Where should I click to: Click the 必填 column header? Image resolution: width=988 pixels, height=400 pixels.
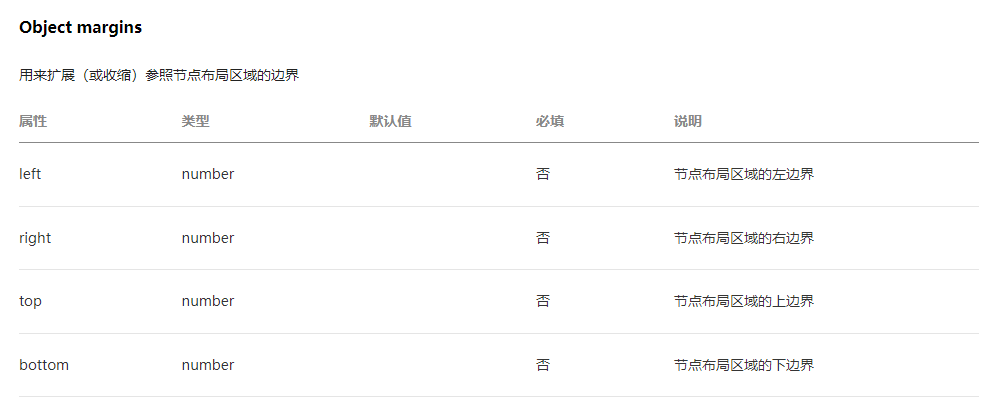click(549, 121)
